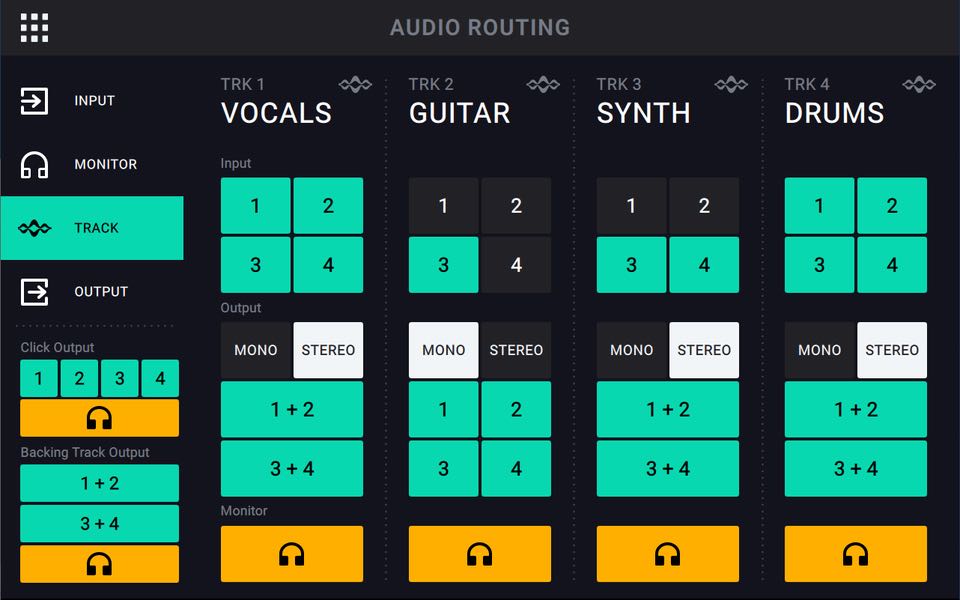Toggle headphone monitor for Synth track
Image resolution: width=960 pixels, height=600 pixels.
[667, 554]
